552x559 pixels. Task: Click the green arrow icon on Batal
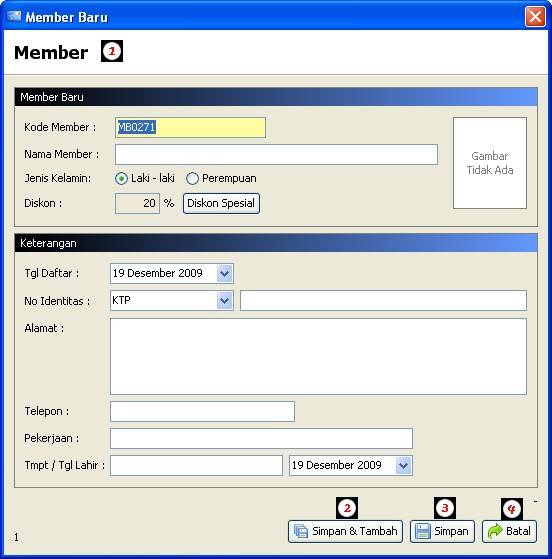point(495,531)
